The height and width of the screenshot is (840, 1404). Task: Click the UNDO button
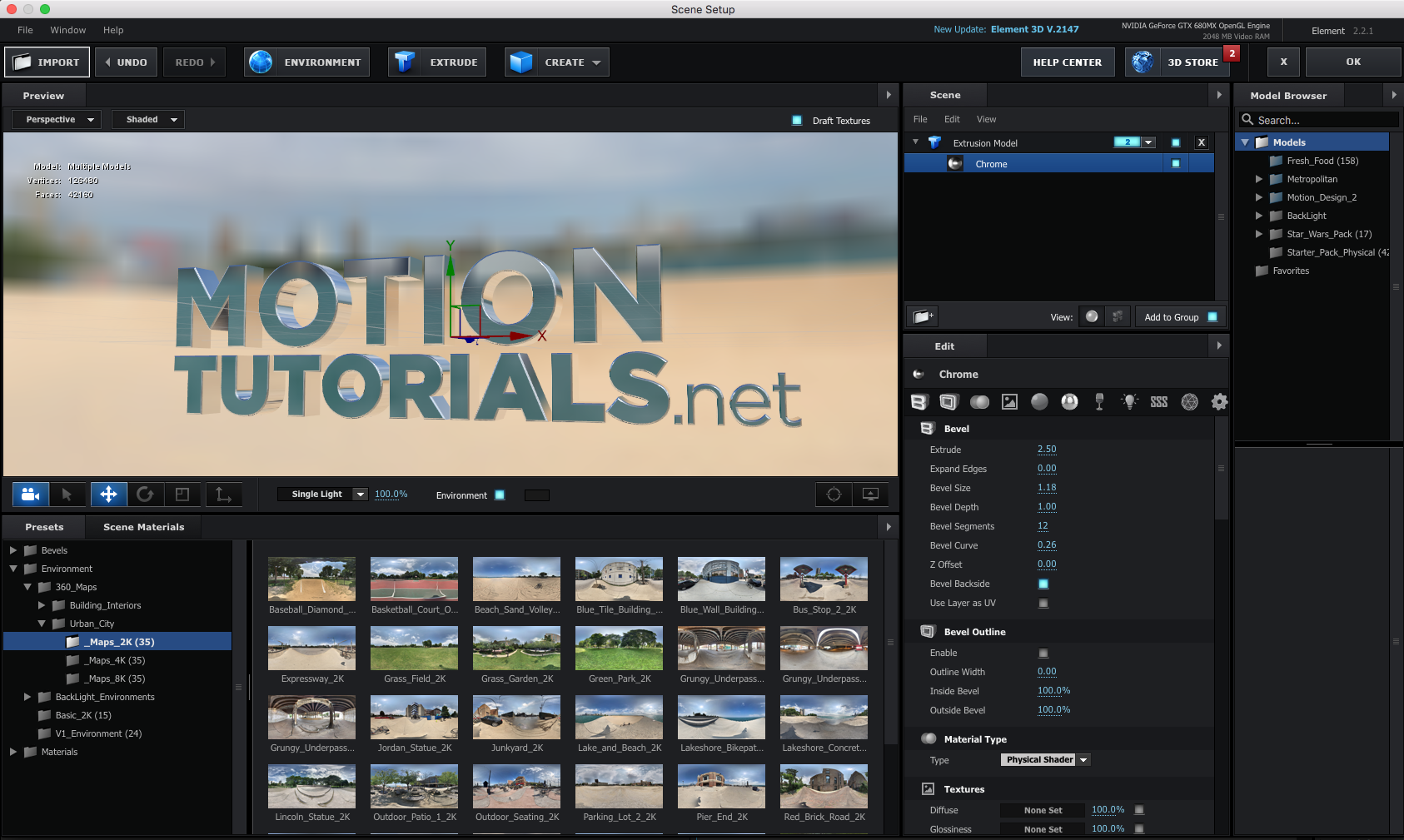point(126,62)
